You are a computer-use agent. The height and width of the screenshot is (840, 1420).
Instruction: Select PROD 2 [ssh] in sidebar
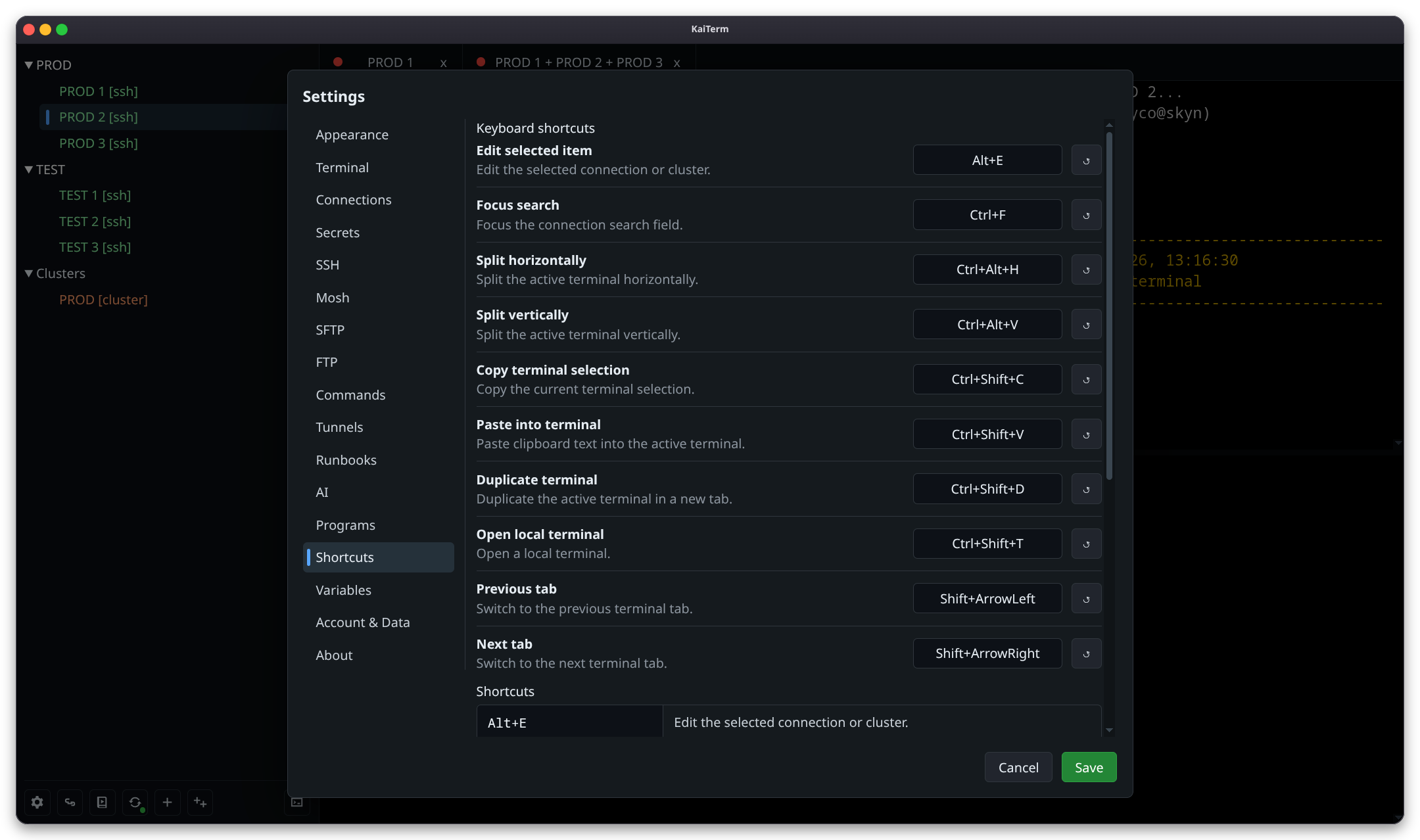click(x=99, y=117)
